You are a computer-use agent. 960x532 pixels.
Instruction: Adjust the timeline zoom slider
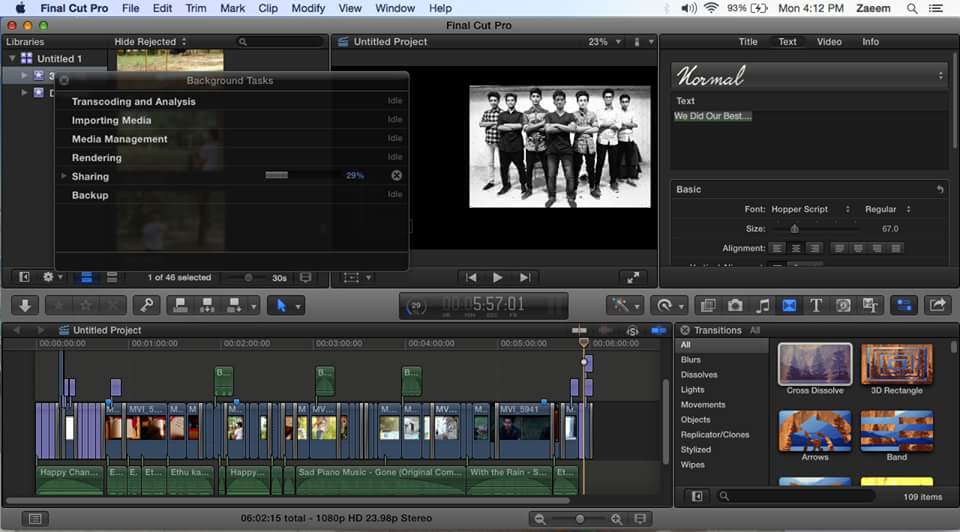coord(579,519)
